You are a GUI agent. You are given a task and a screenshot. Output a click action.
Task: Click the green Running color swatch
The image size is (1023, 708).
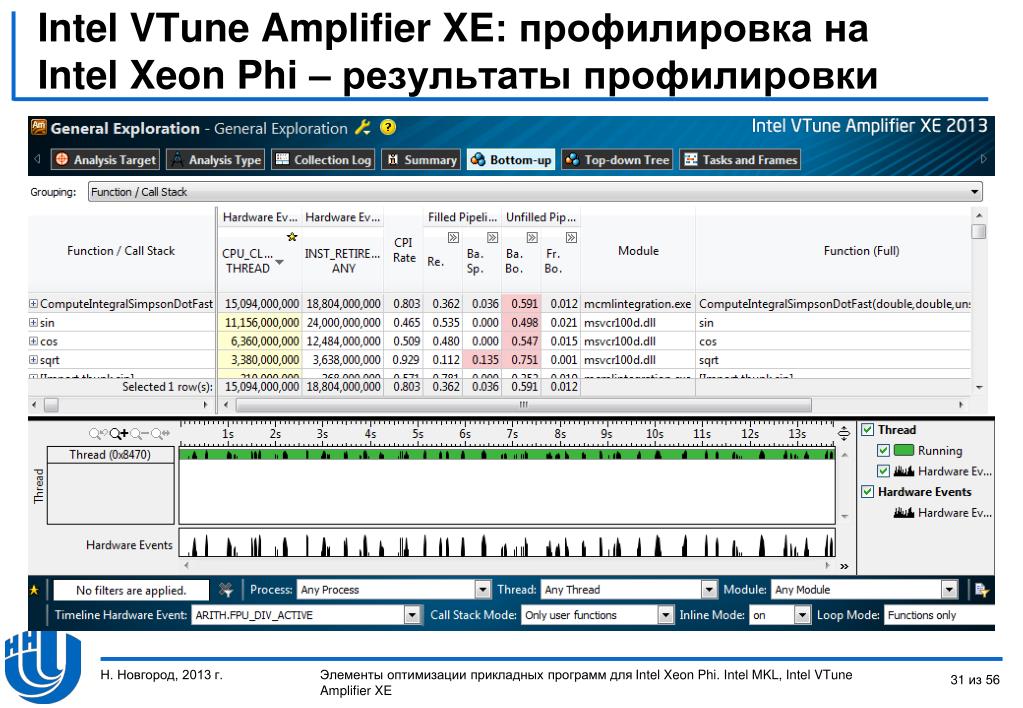coord(904,450)
